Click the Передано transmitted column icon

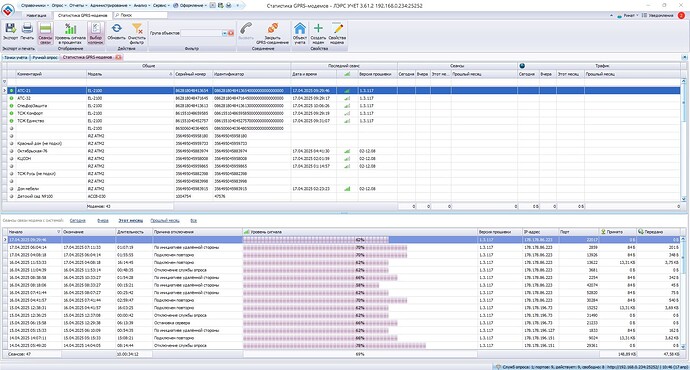(x=641, y=232)
